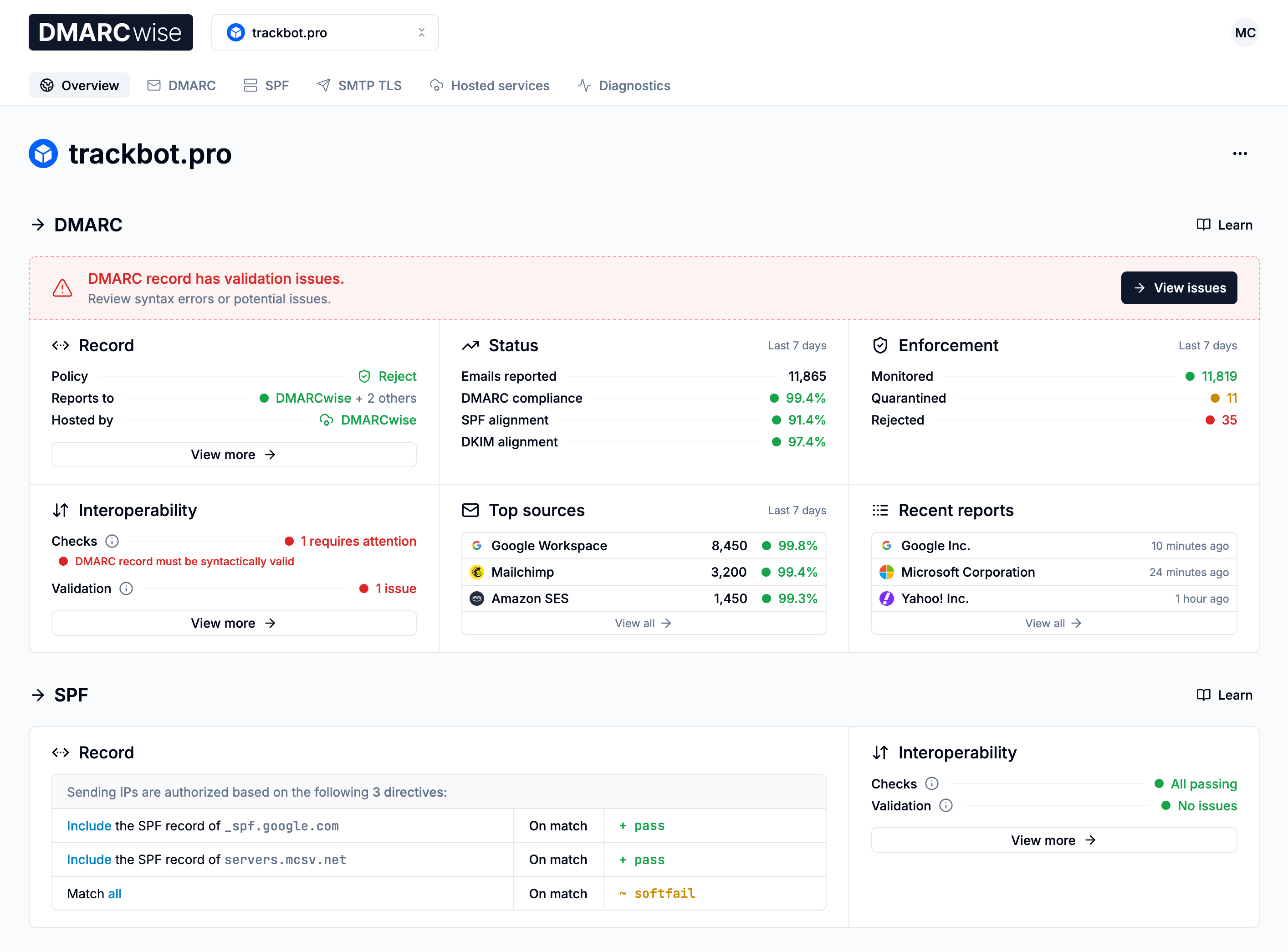Screen dimensions: 1288x952
Task: Click the Yahoo! Inc. icon in Recent reports
Action: [x=886, y=598]
